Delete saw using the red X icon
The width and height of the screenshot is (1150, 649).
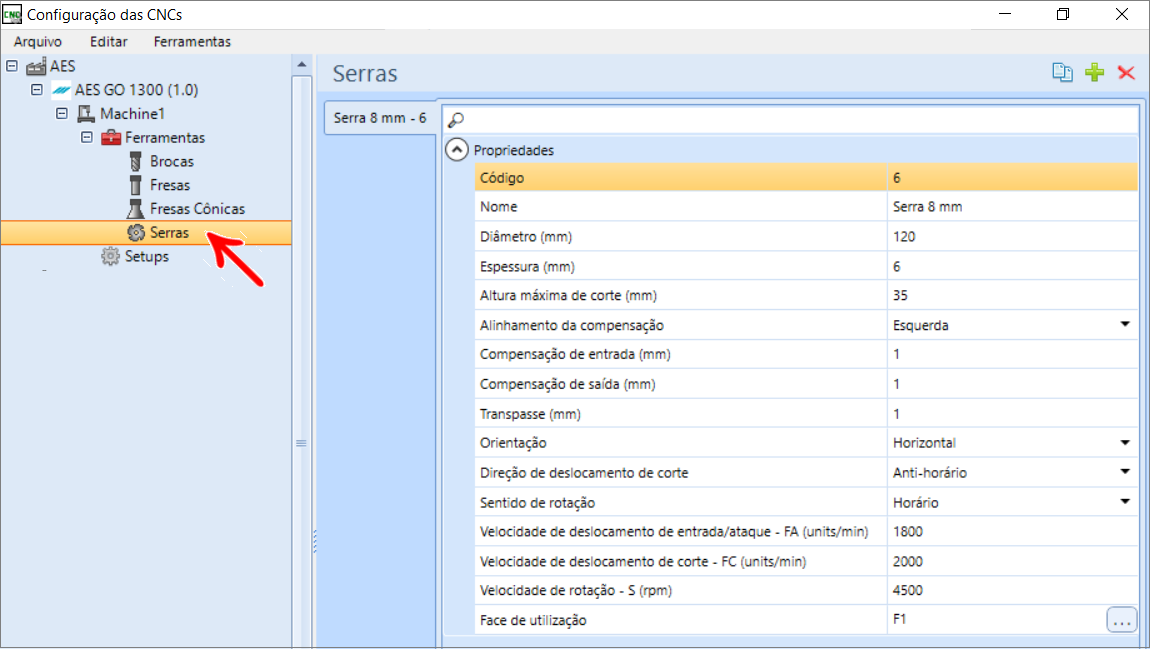(1127, 72)
